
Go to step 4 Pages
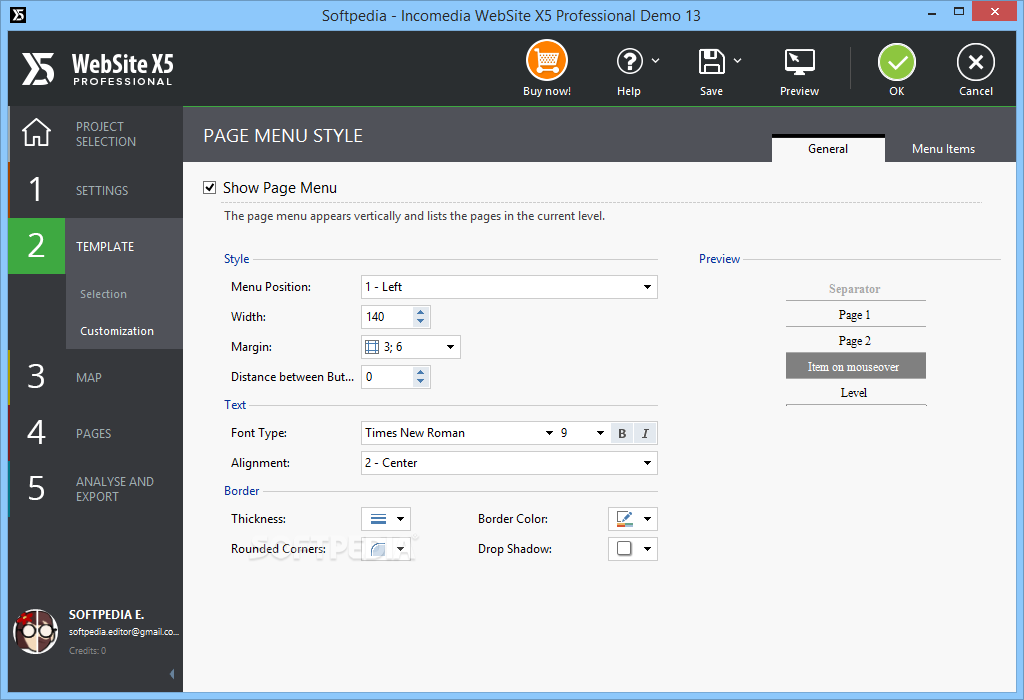[95, 433]
